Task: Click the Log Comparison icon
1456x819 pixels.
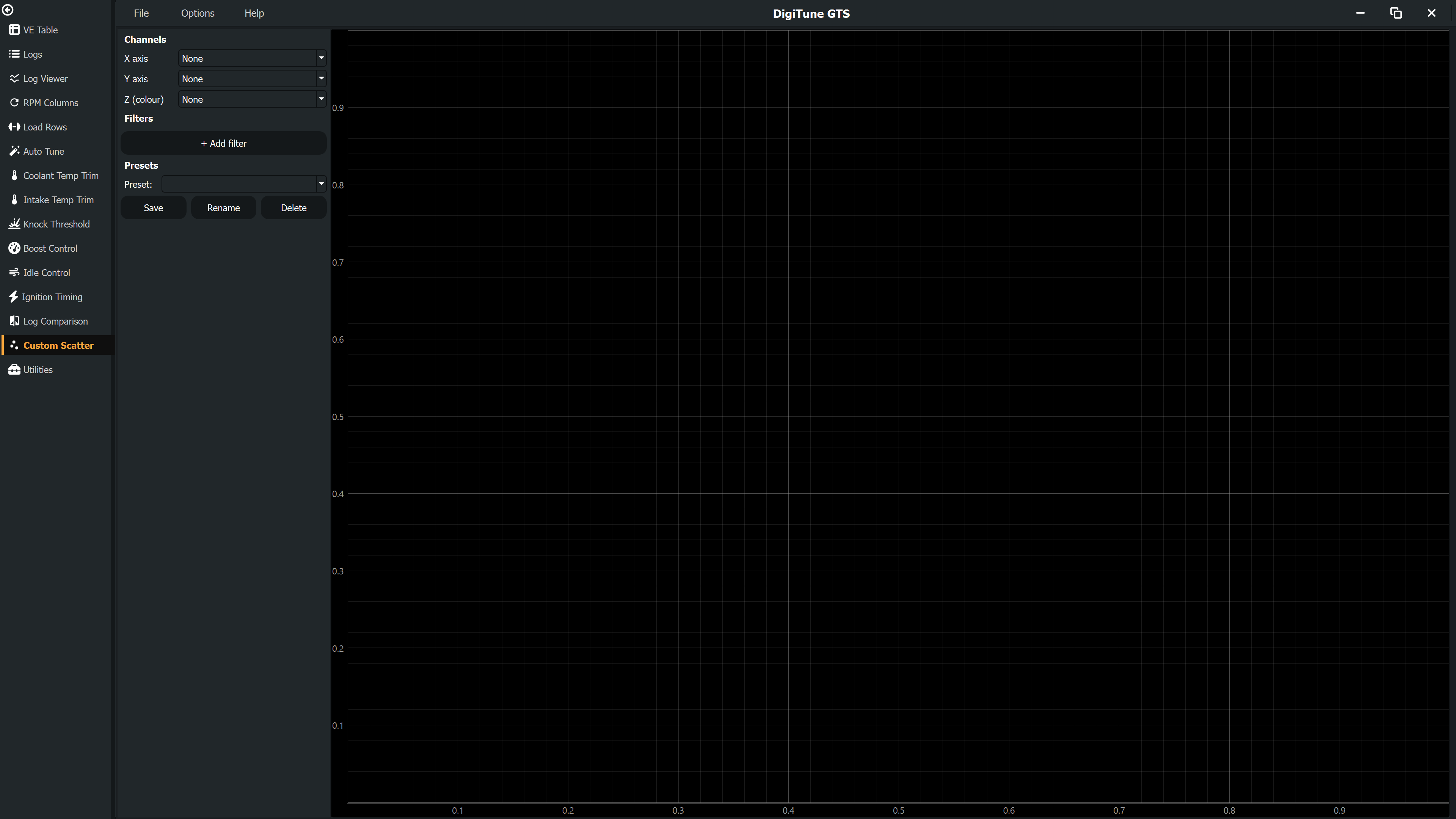Action: tap(14, 322)
